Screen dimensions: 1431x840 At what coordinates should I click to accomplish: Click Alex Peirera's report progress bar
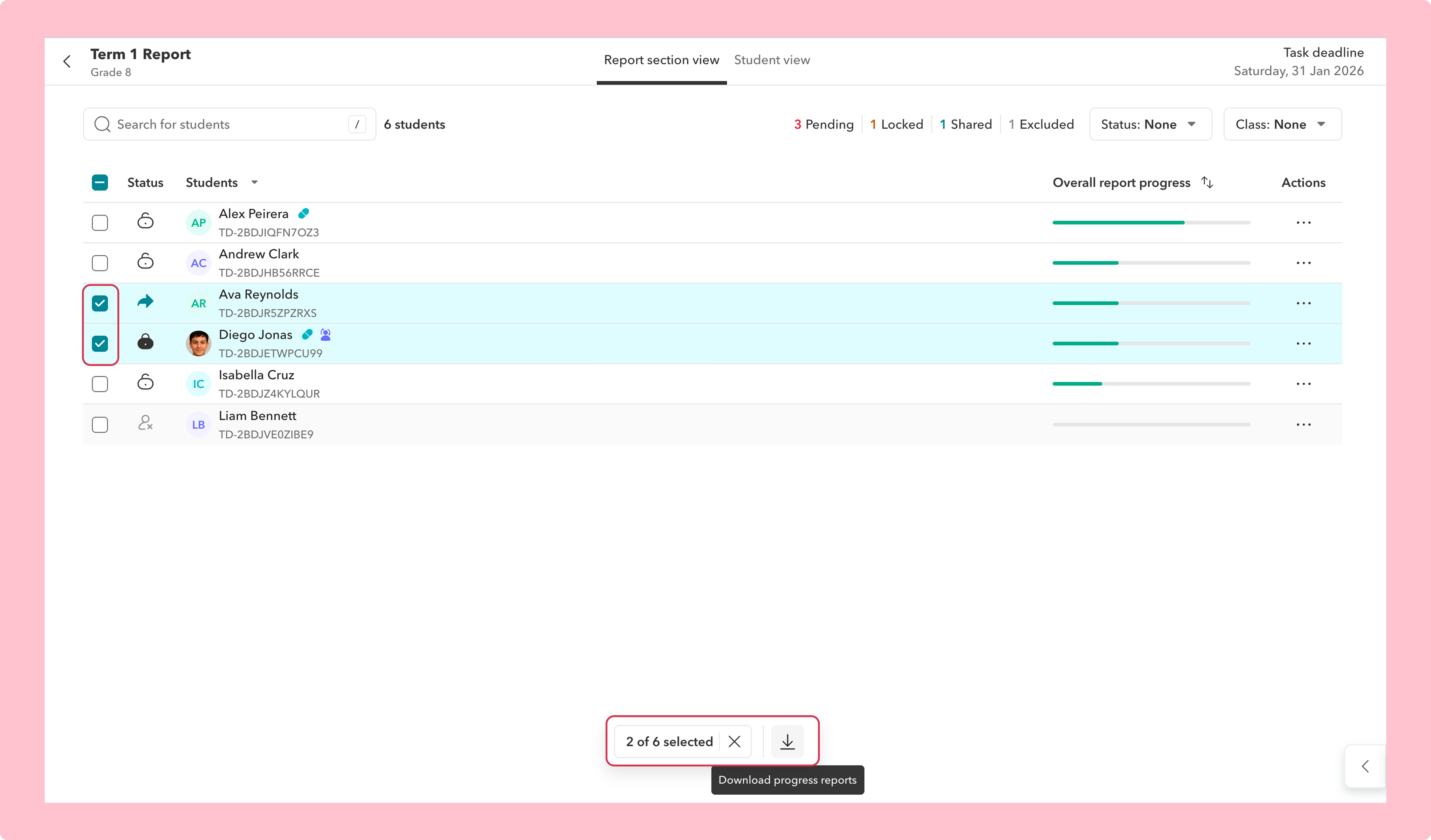[1151, 223]
